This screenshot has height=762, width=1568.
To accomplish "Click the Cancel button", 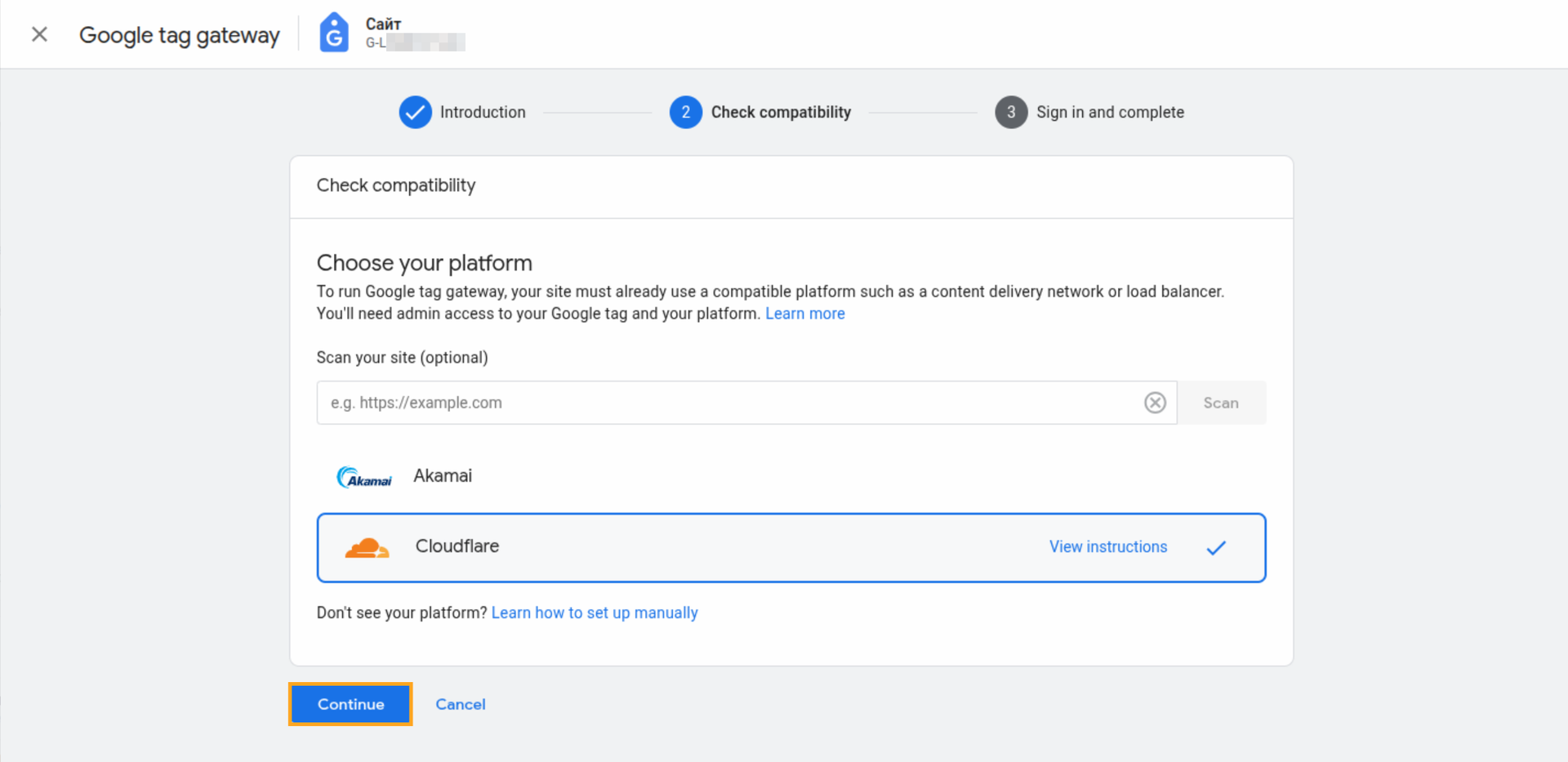I will point(460,704).
